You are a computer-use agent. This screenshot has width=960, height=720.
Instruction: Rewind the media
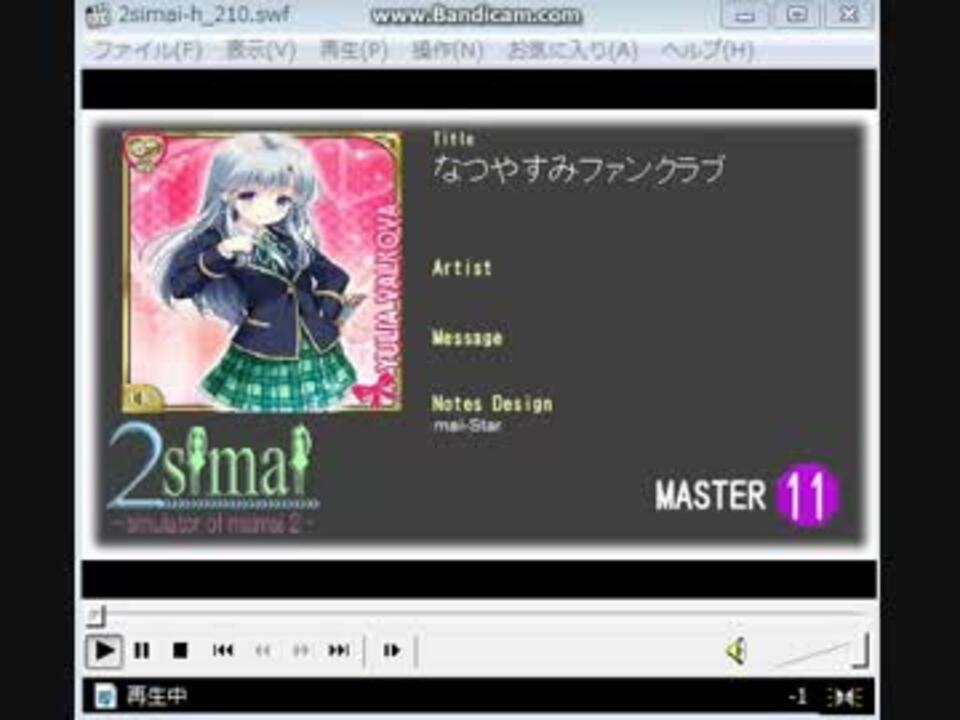point(263,650)
